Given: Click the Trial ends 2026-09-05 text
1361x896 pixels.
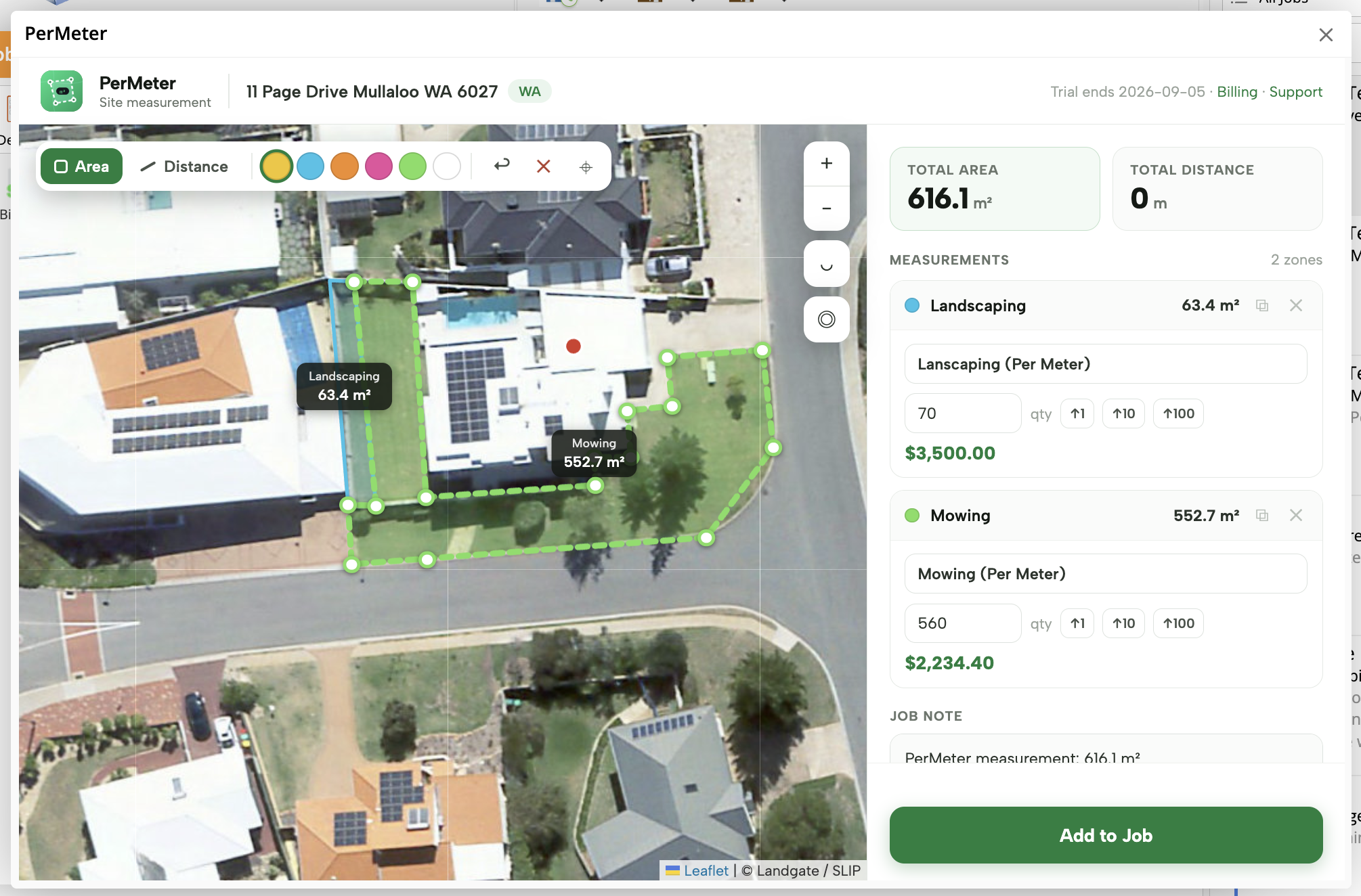Looking at the screenshot, I should pos(1127,92).
